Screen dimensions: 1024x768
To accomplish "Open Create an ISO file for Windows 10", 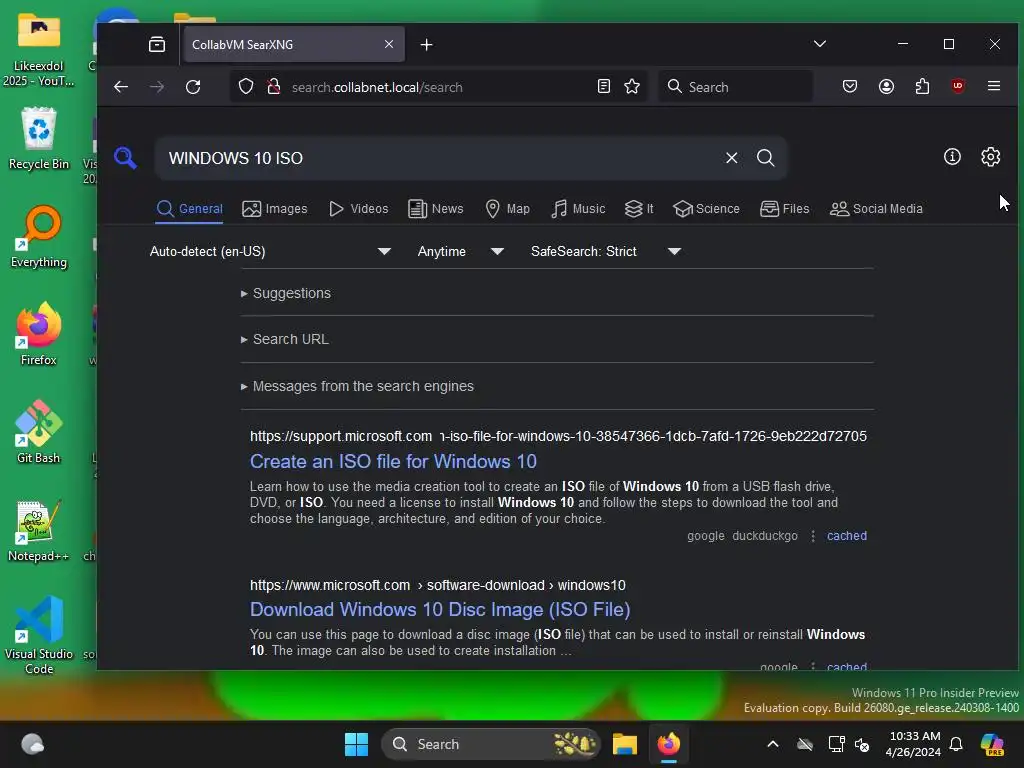I will pos(393,462).
